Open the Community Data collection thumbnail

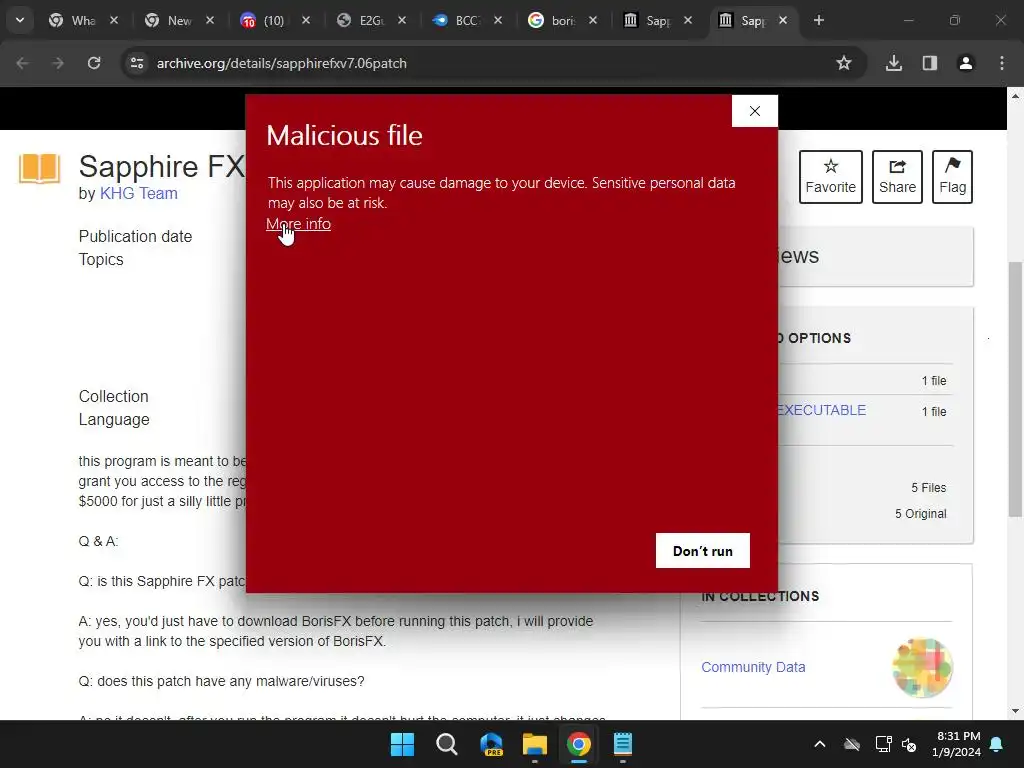[x=922, y=667]
